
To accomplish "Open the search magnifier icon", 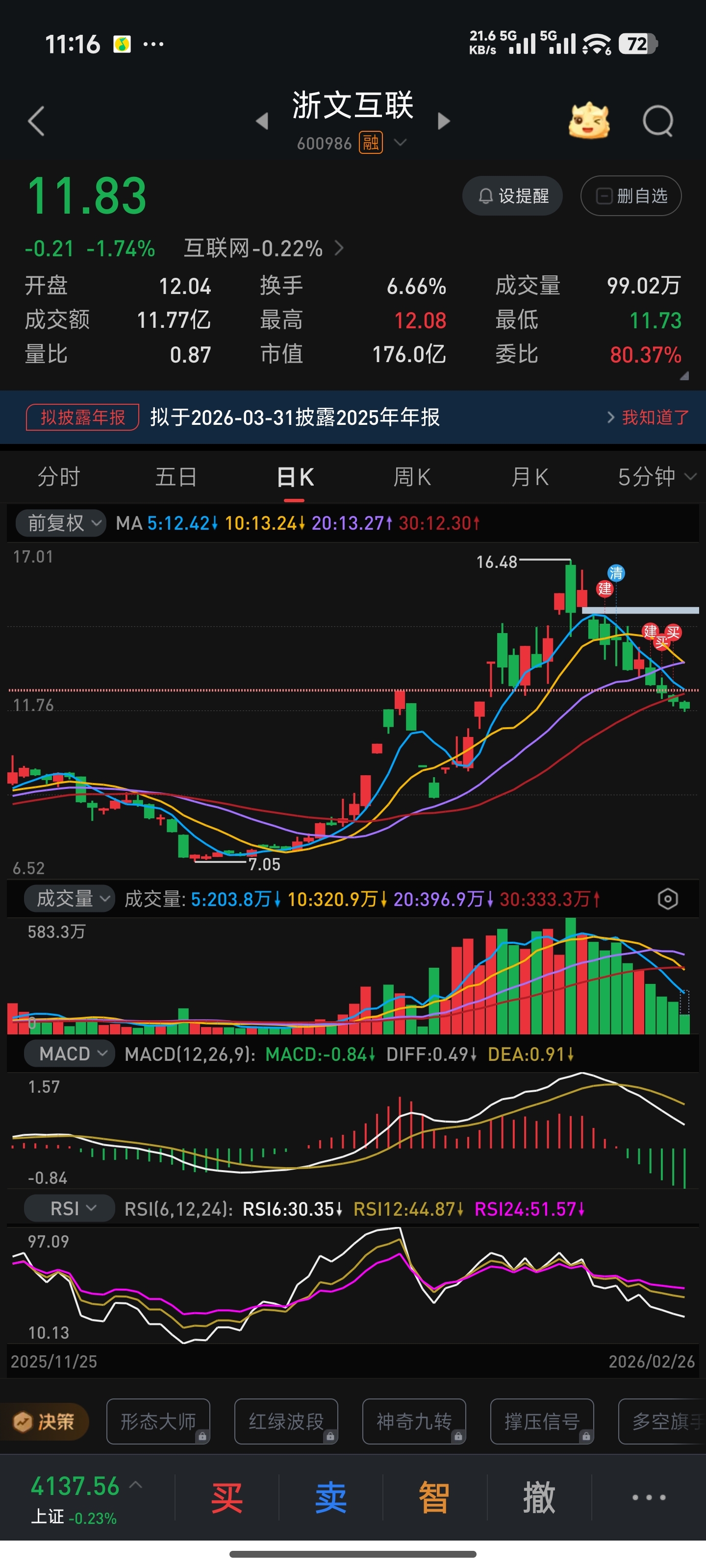I will coord(658,121).
